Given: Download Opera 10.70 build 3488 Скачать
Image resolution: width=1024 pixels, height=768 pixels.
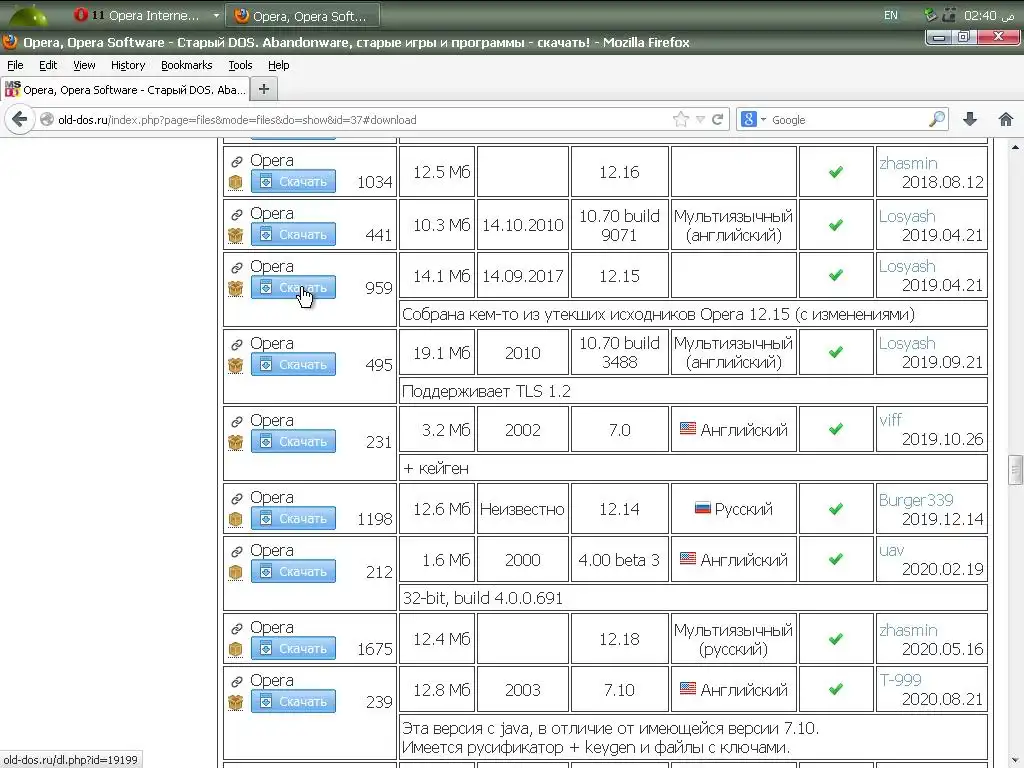Looking at the screenshot, I should (x=293, y=364).
